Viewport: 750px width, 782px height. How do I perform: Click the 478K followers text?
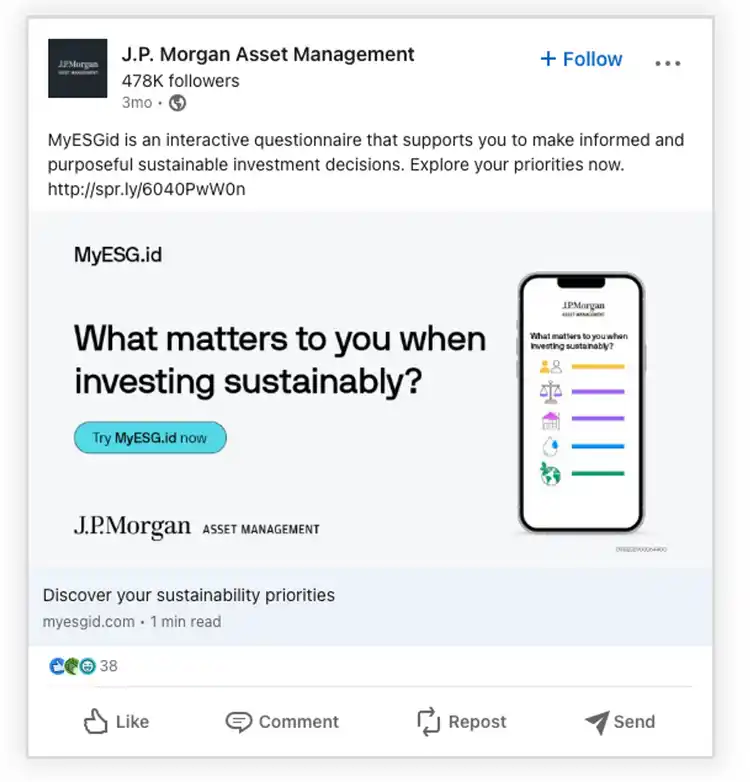point(180,81)
